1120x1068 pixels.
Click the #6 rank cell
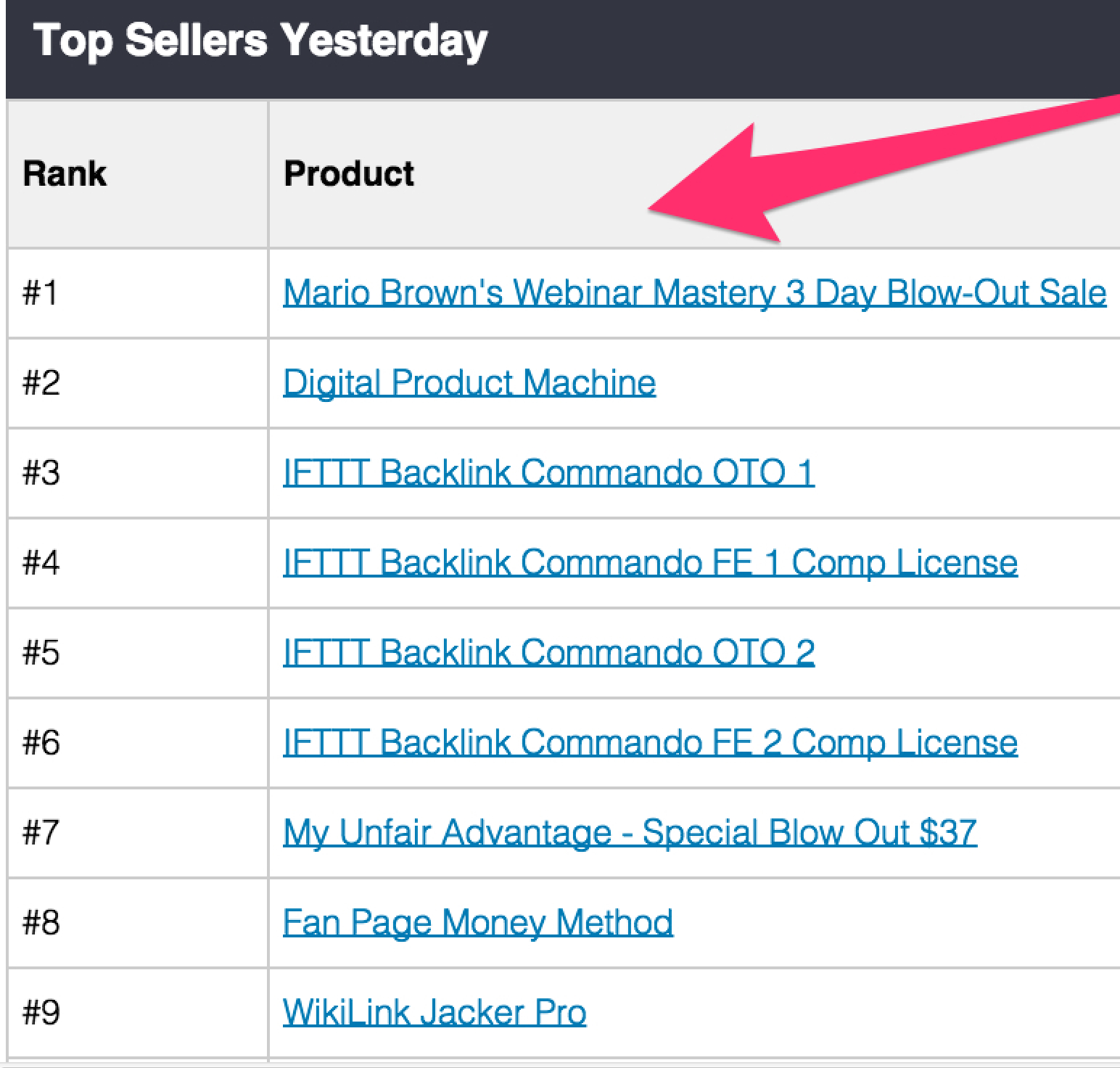(41, 742)
